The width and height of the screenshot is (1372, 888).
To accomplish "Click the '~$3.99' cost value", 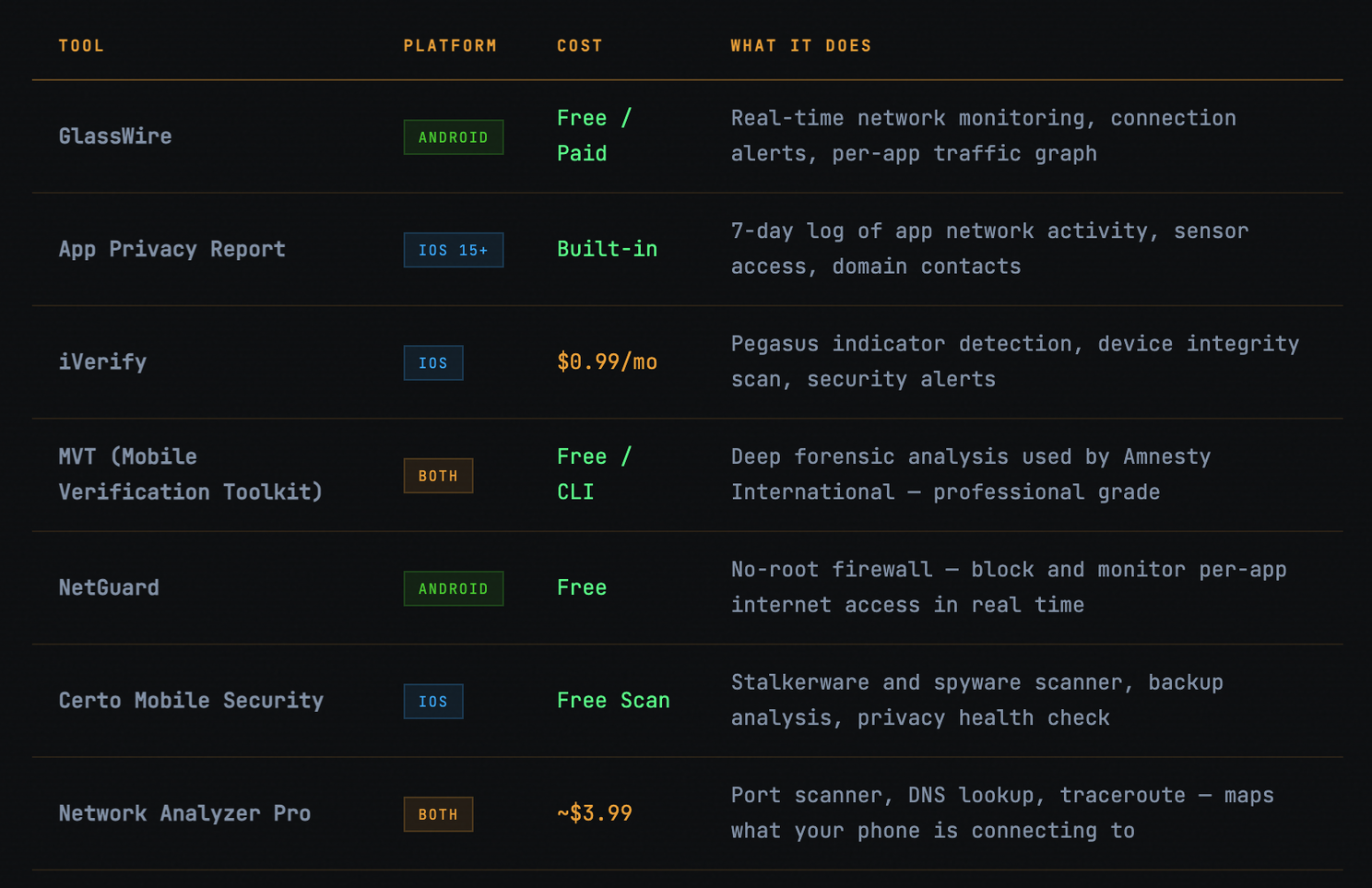I will tap(595, 813).
